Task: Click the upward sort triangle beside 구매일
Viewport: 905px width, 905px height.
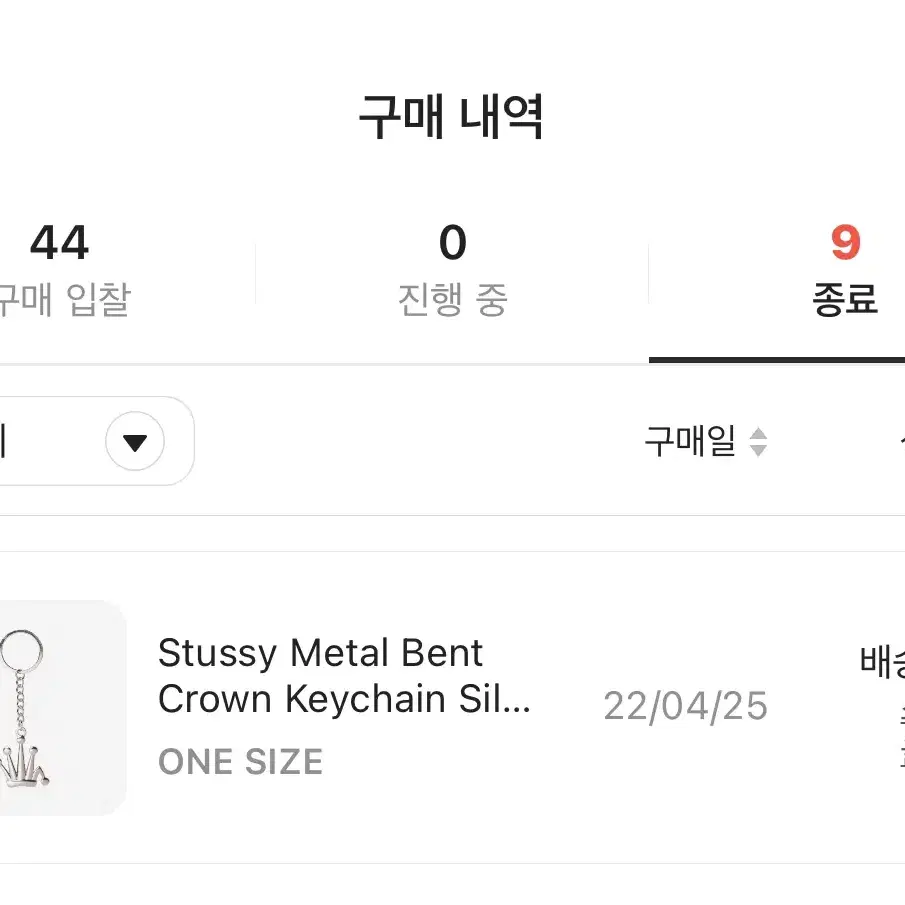Action: (758, 434)
